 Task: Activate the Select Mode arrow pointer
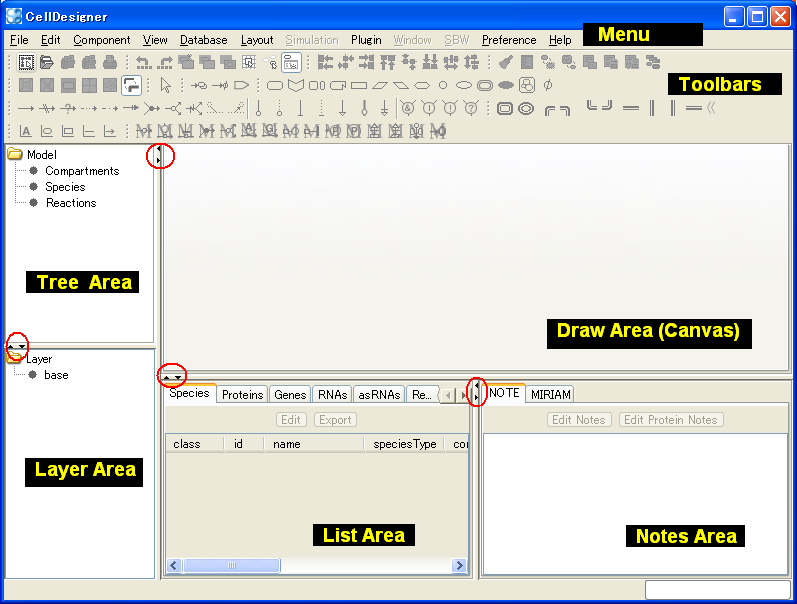coord(166,85)
